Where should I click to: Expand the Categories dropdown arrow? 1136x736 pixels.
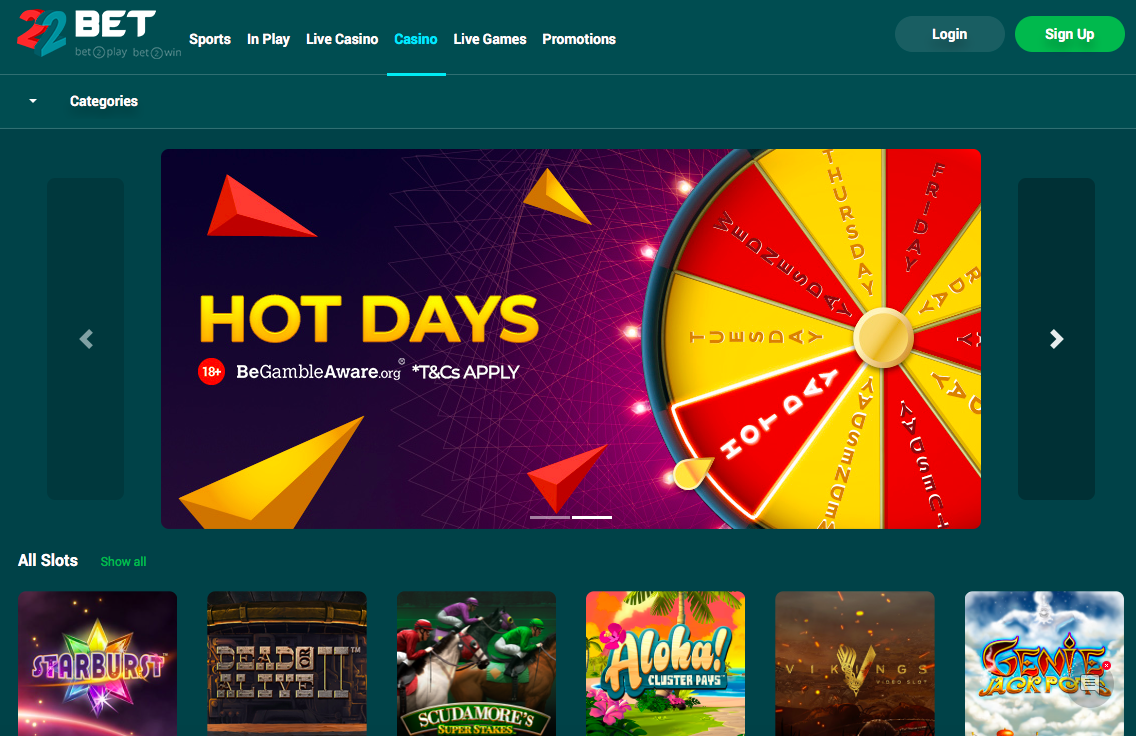click(x=33, y=101)
